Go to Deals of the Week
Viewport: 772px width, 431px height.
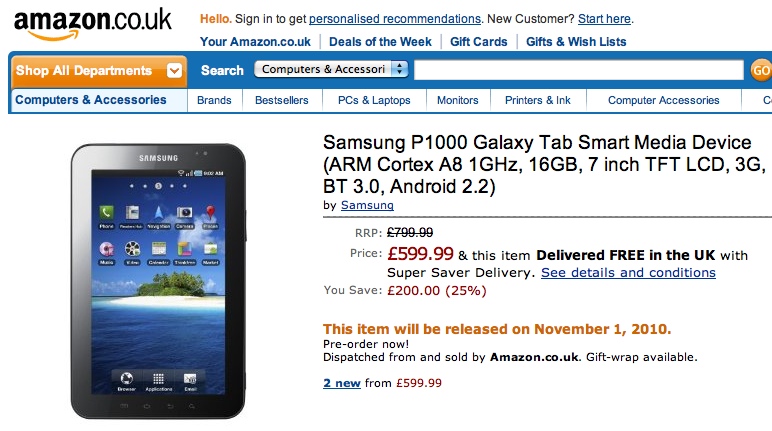tap(380, 41)
